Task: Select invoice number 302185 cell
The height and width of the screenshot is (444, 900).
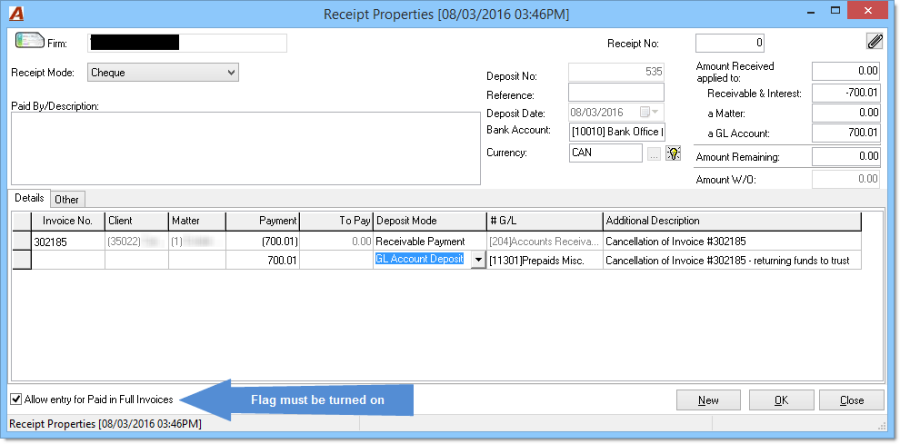Action: (x=68, y=242)
